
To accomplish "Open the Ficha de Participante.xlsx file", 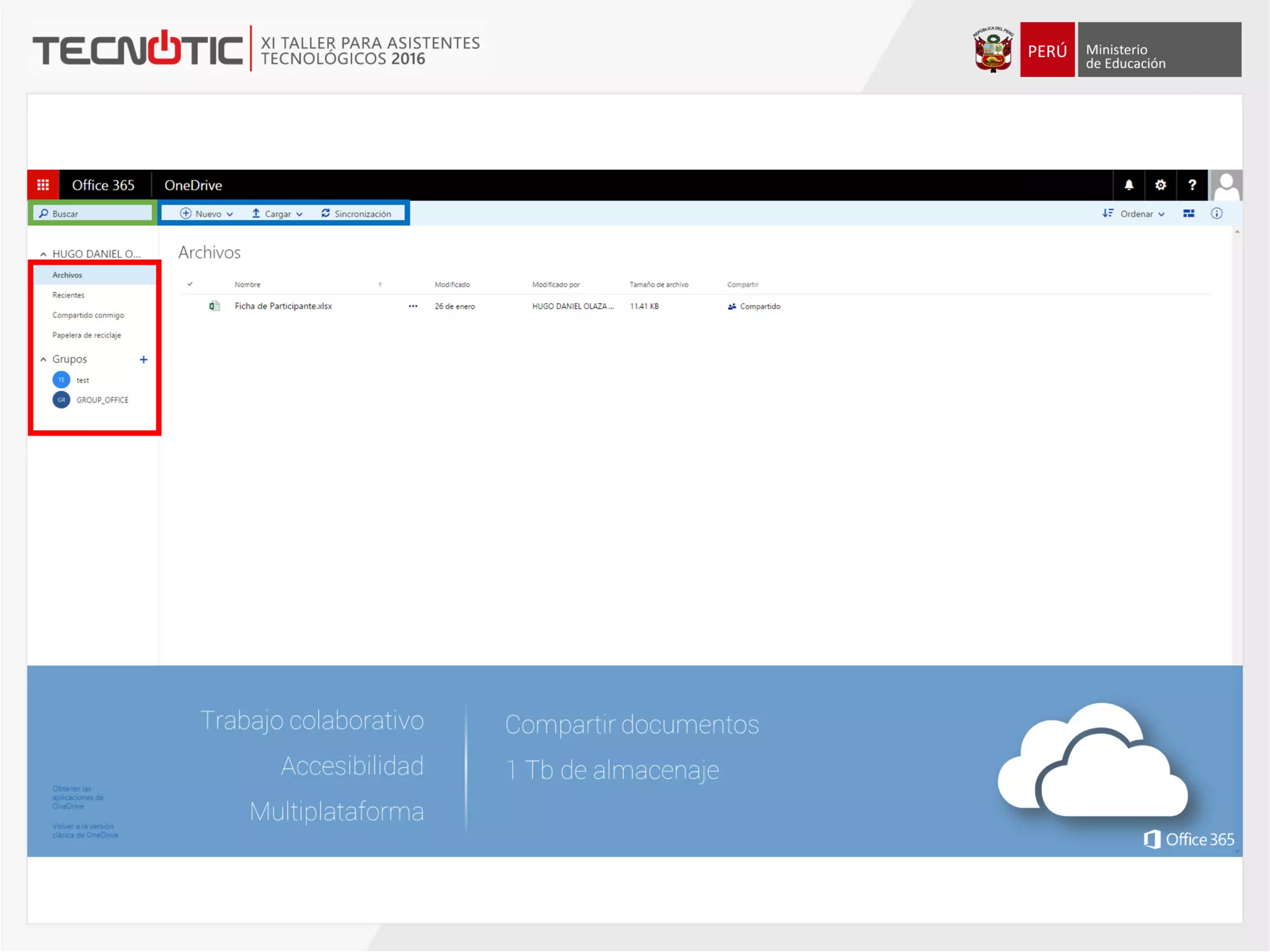I will (283, 306).
